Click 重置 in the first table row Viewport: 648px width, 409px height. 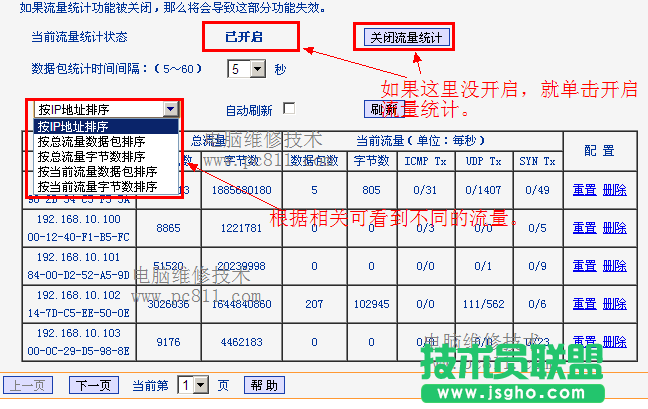[585, 190]
